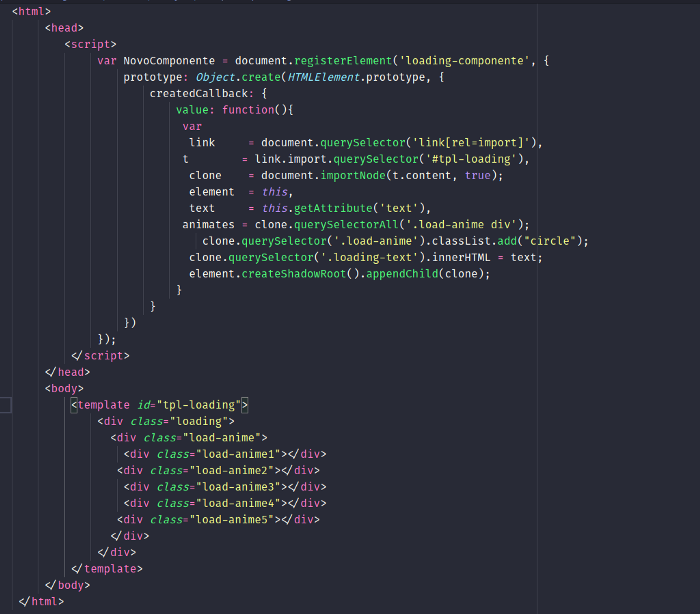Click the closing </head> tag
Screen dimensions: 700x614
(x=67, y=372)
